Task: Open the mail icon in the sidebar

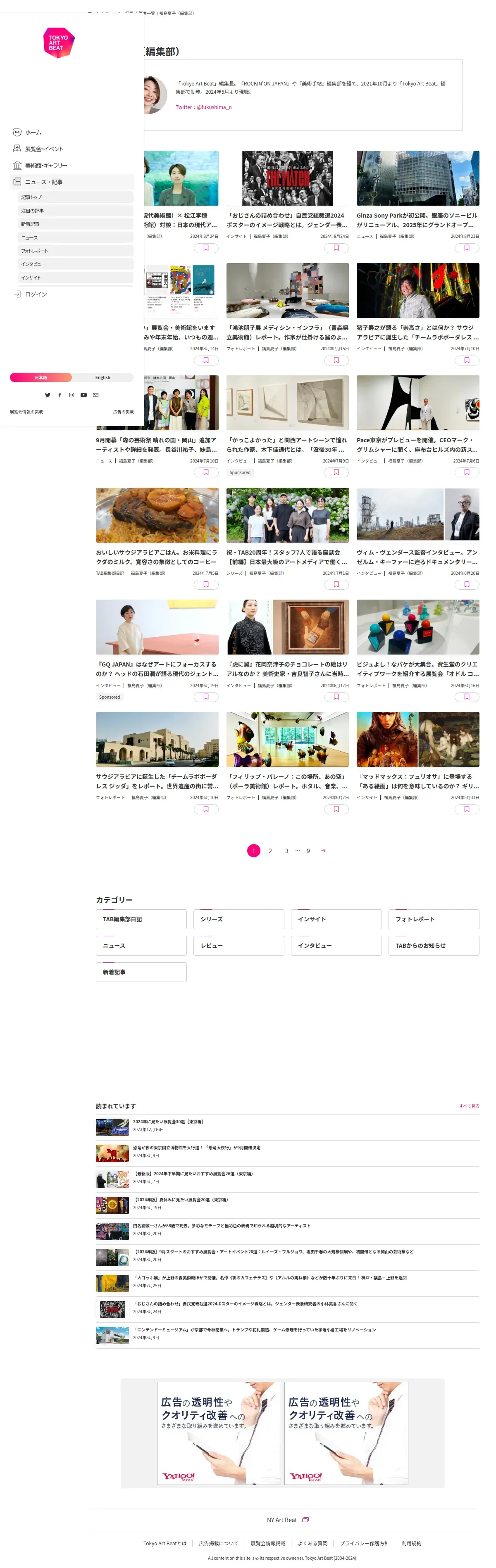Action: point(95,395)
